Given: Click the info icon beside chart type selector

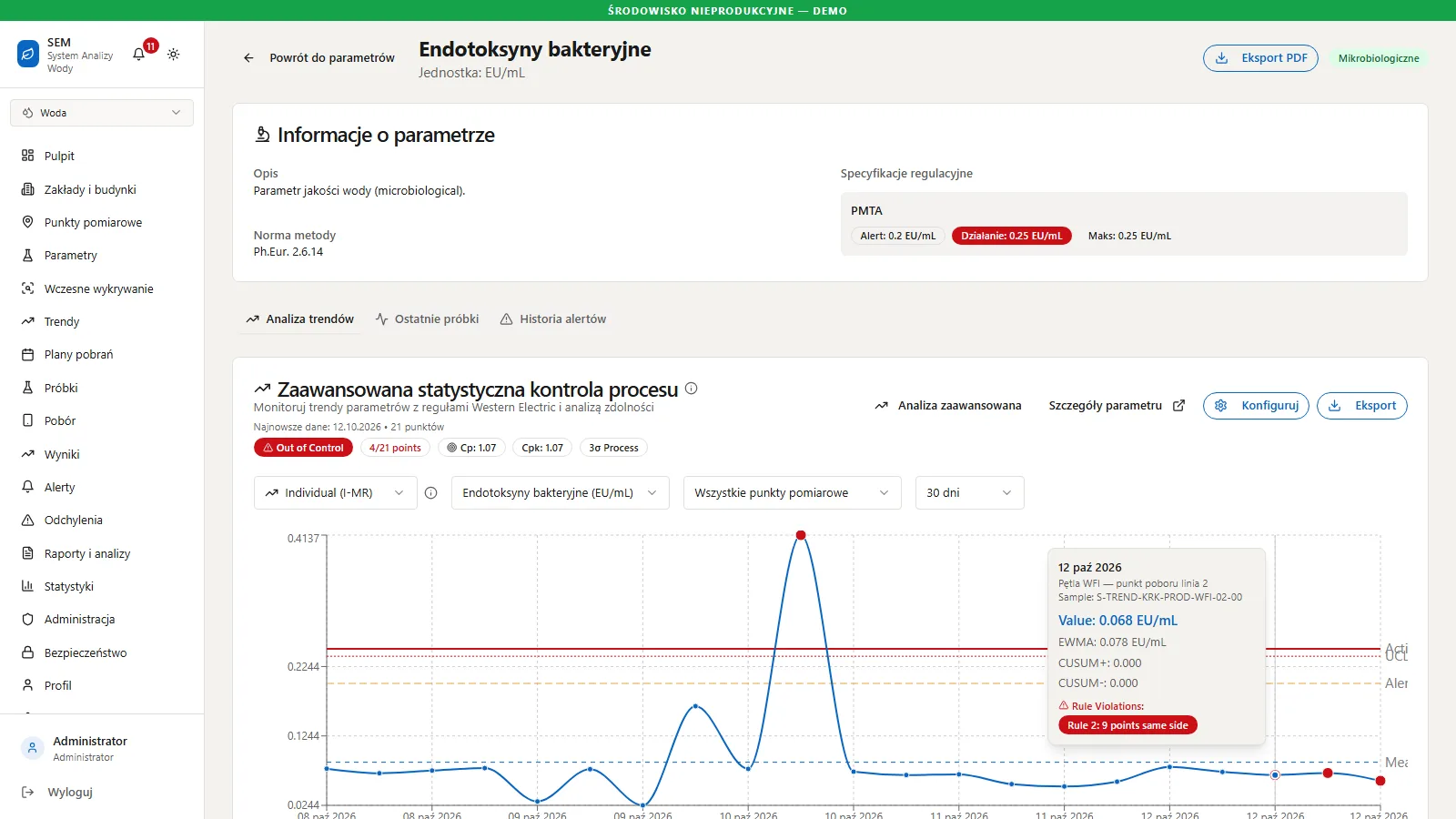Looking at the screenshot, I should pyautogui.click(x=431, y=493).
